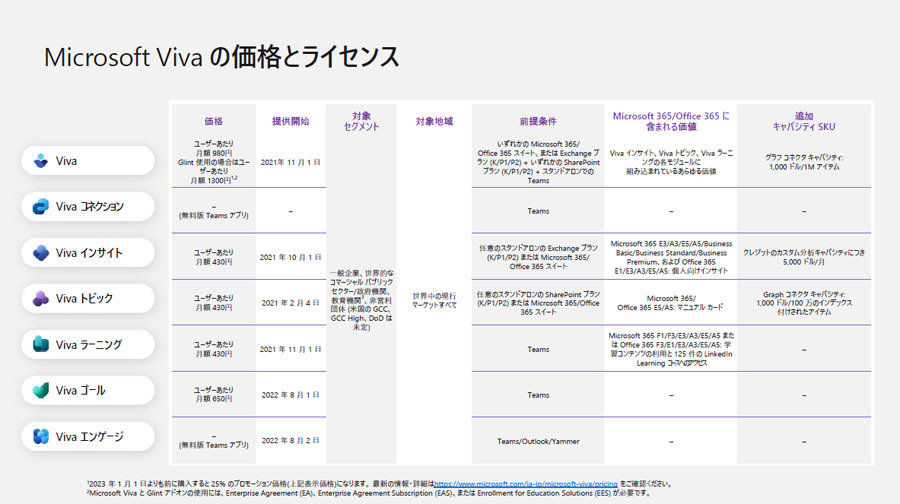Click the 無料版 Teams アプリ cell in コネクション row
The height and width of the screenshot is (504, 900).
pos(214,211)
